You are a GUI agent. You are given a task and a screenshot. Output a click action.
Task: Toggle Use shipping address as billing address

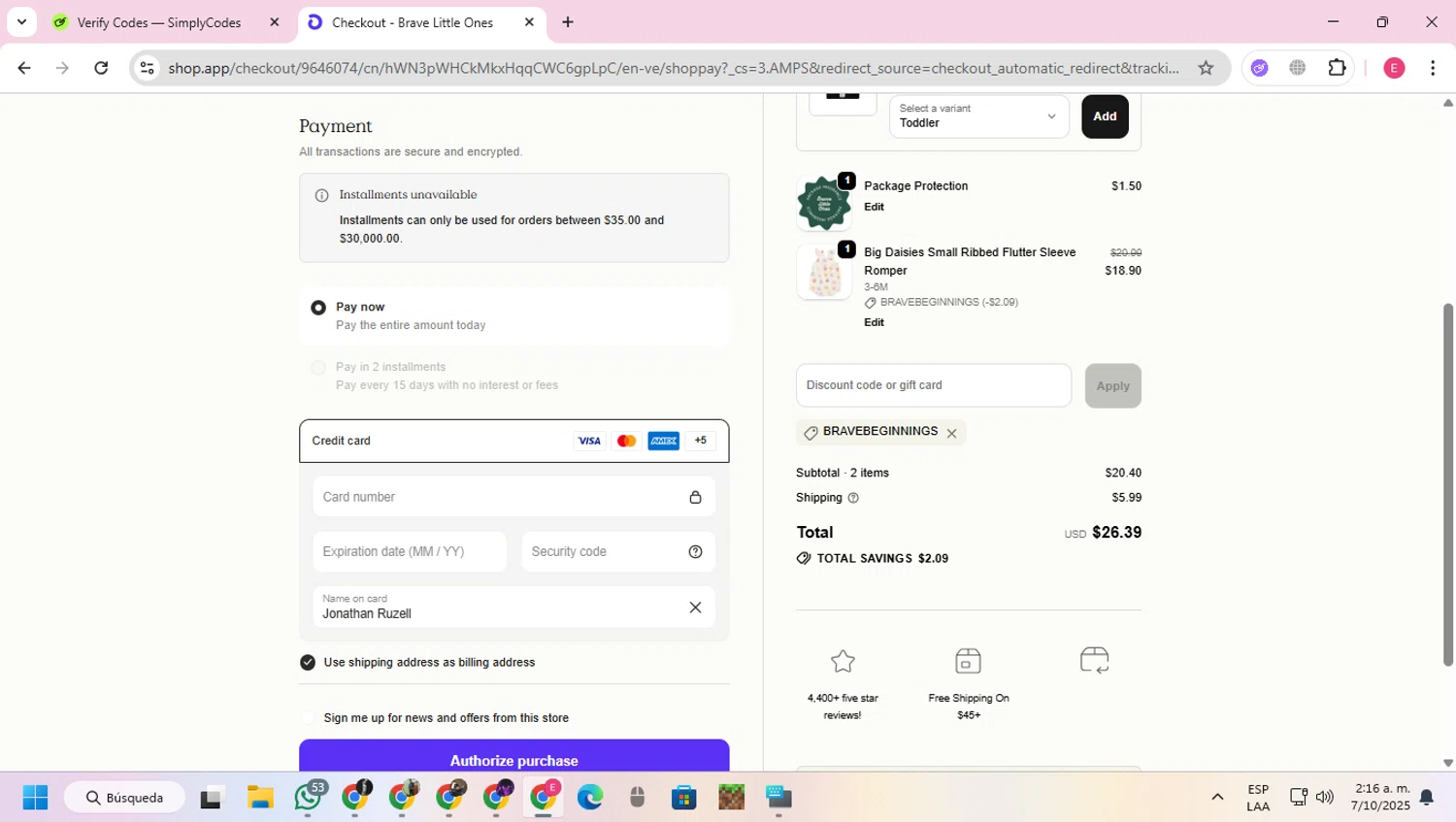click(x=308, y=663)
